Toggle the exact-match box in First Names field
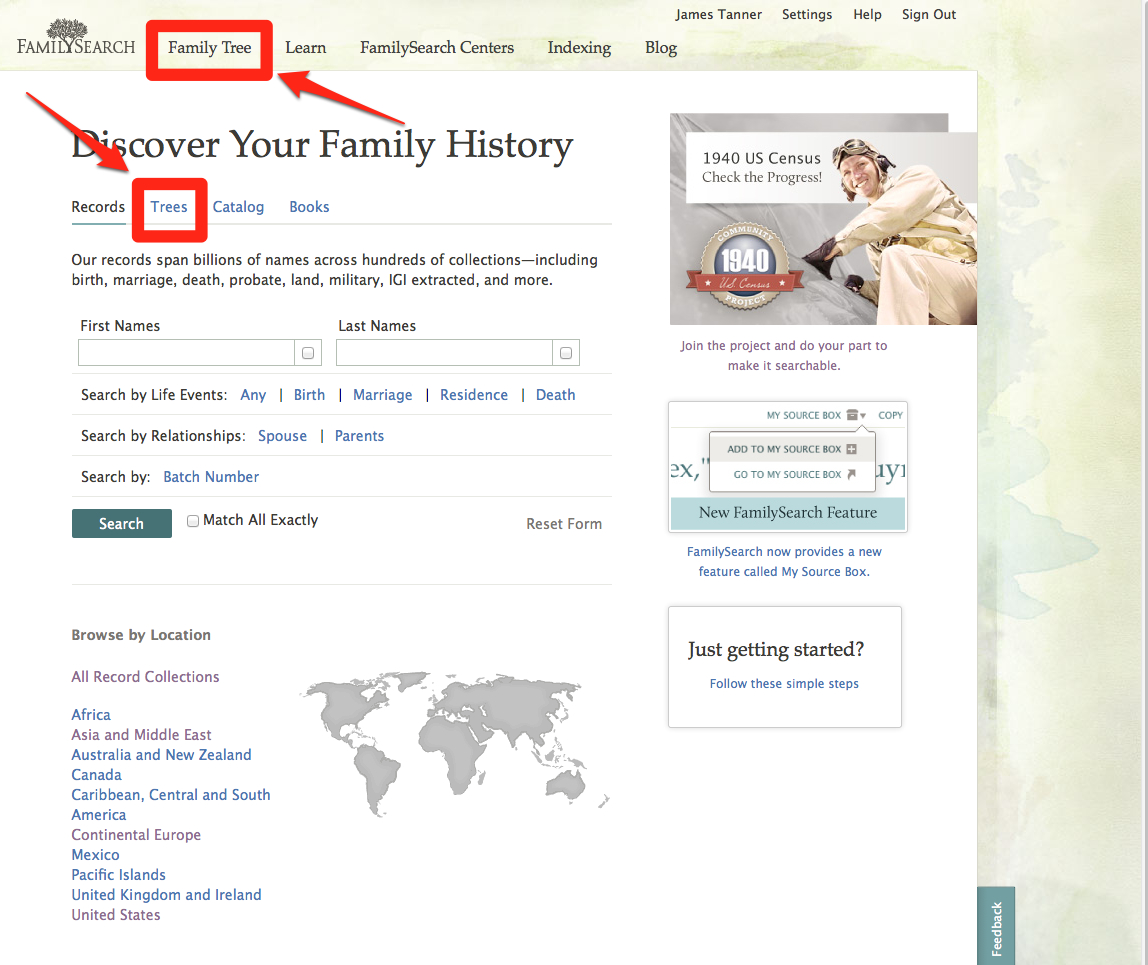 307,352
